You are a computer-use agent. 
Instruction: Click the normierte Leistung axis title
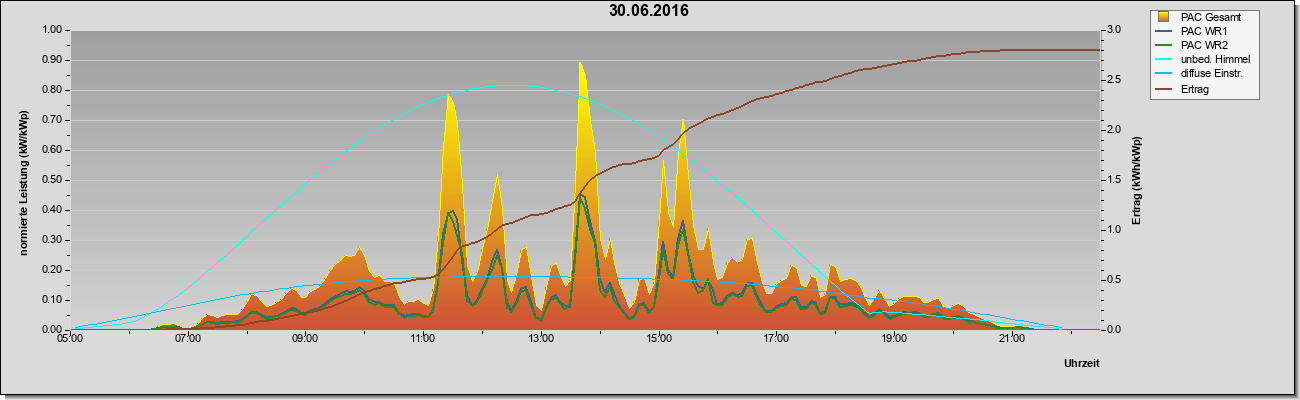23,180
